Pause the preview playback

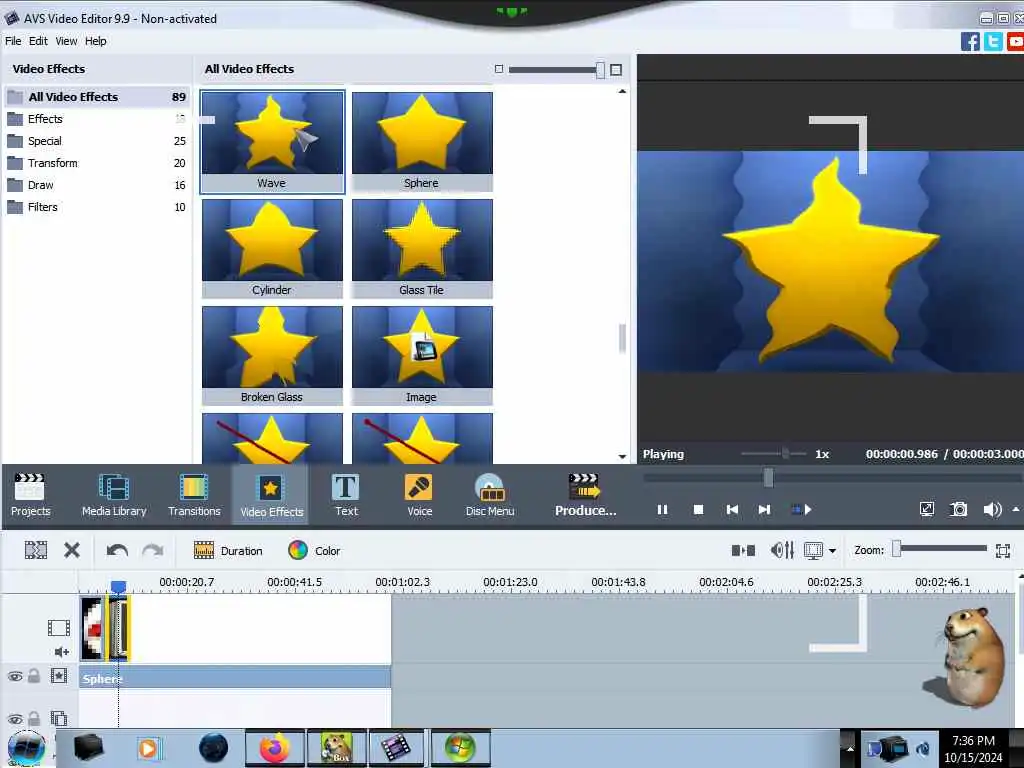(662, 509)
